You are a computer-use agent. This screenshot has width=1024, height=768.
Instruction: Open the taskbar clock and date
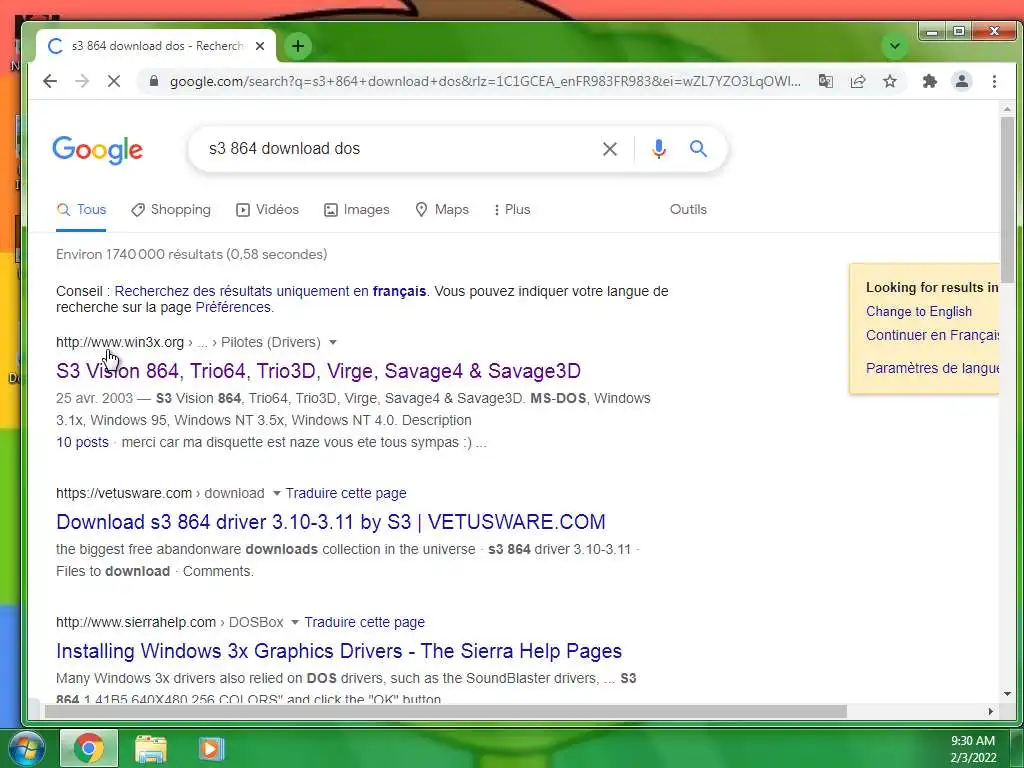[x=973, y=749]
